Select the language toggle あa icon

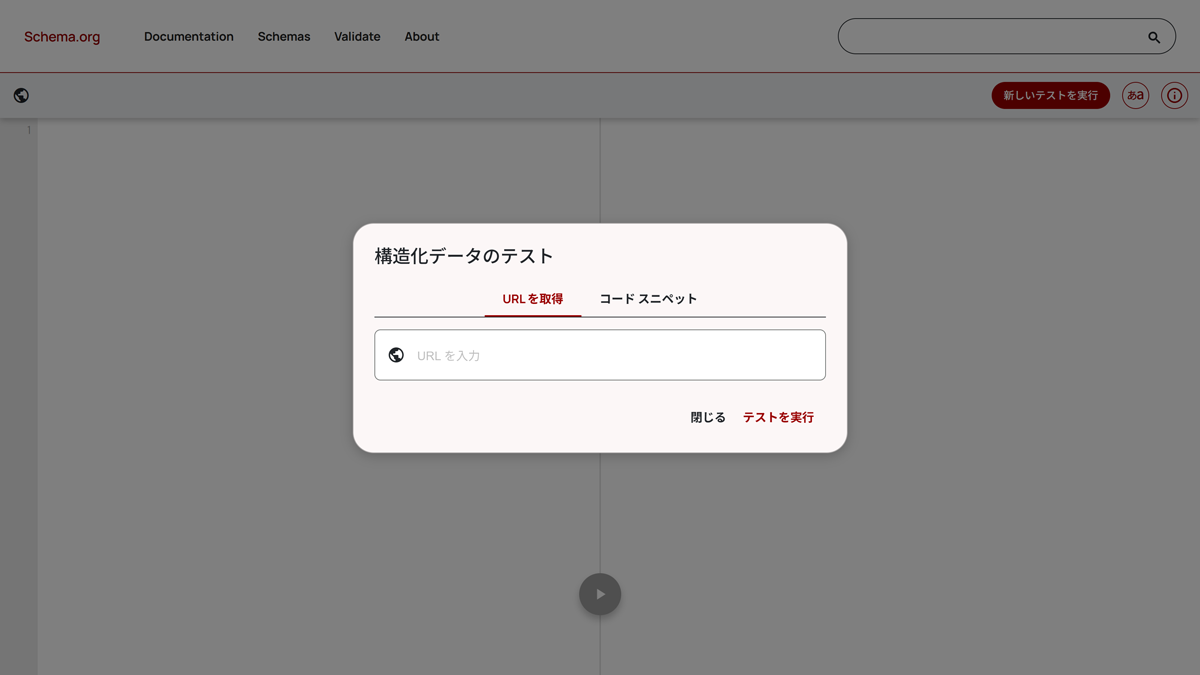(x=1135, y=95)
